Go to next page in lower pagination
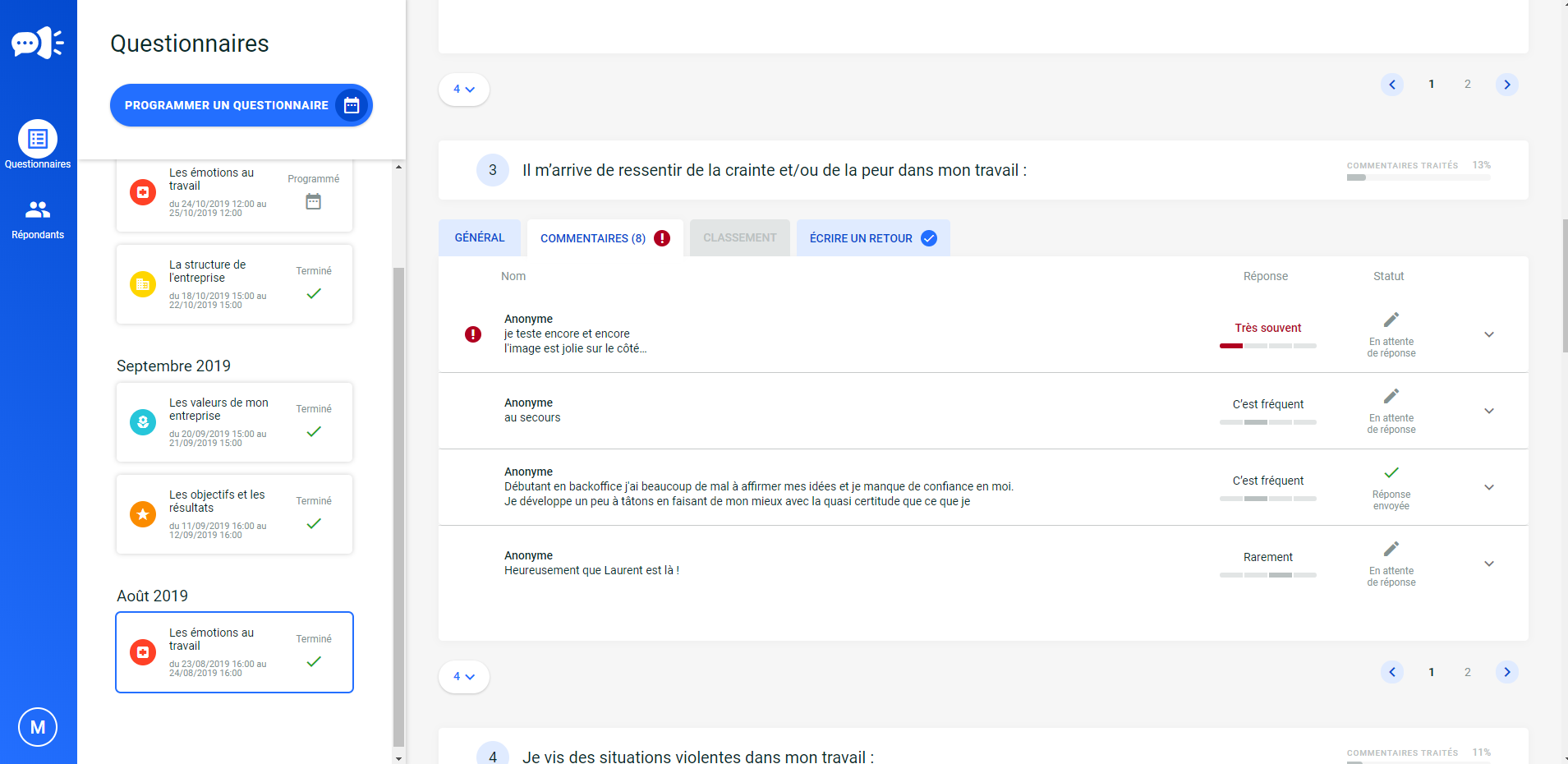The width and height of the screenshot is (1568, 764). 1507,672
